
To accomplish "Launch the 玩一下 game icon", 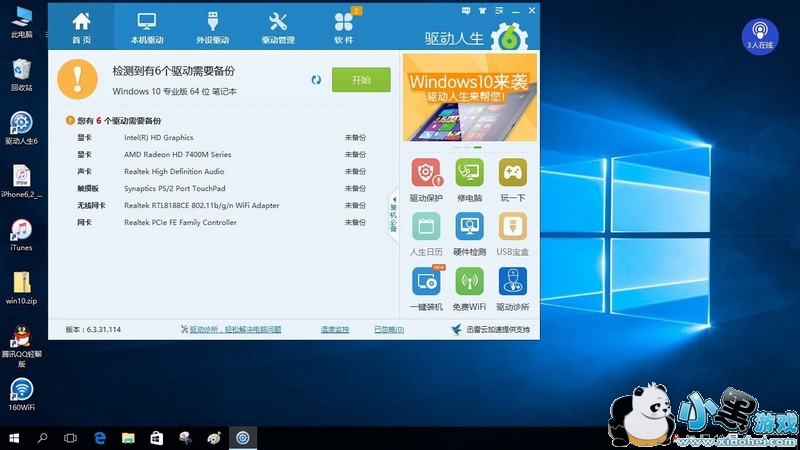I will pos(513,181).
